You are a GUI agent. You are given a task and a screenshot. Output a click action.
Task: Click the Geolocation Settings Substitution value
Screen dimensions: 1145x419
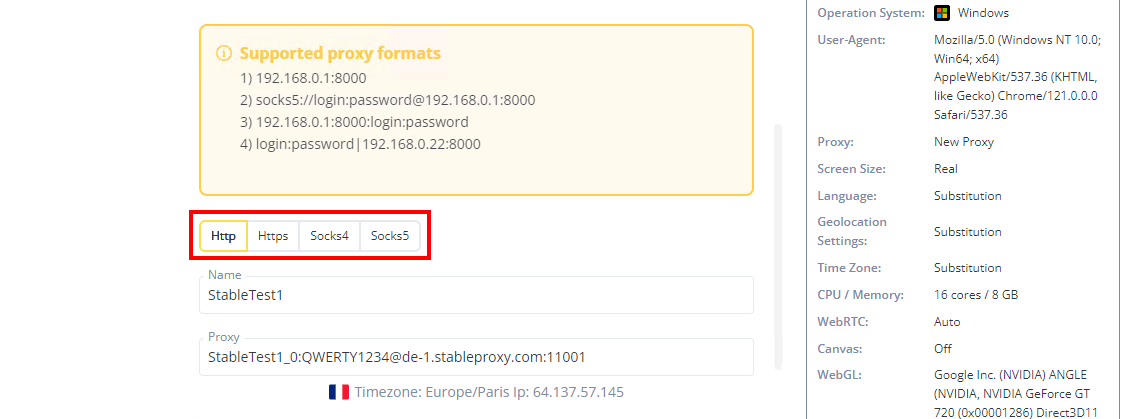(968, 231)
